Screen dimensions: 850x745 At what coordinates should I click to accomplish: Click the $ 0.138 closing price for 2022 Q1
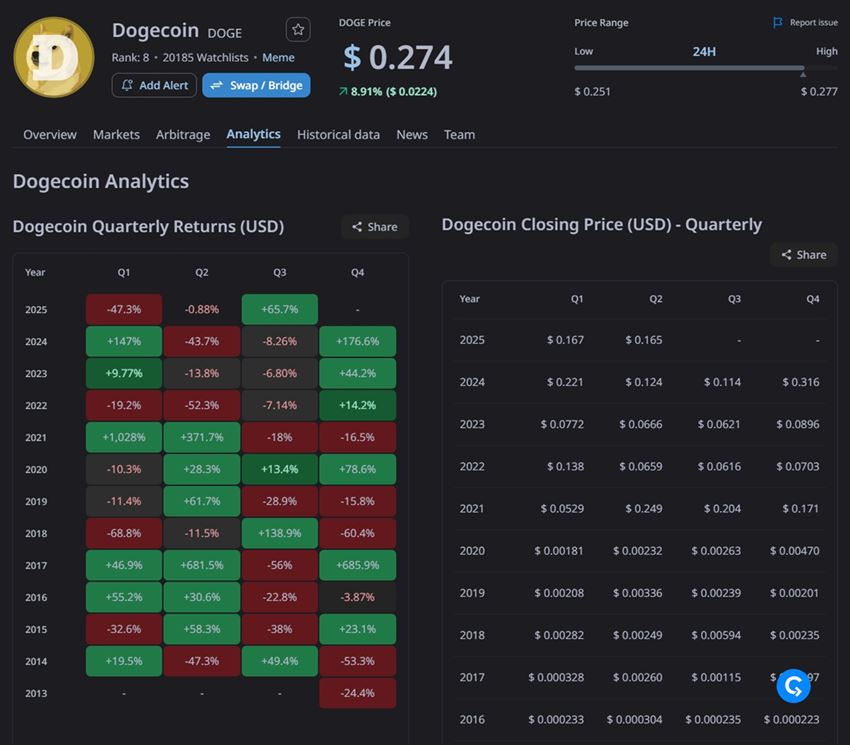click(x=565, y=467)
